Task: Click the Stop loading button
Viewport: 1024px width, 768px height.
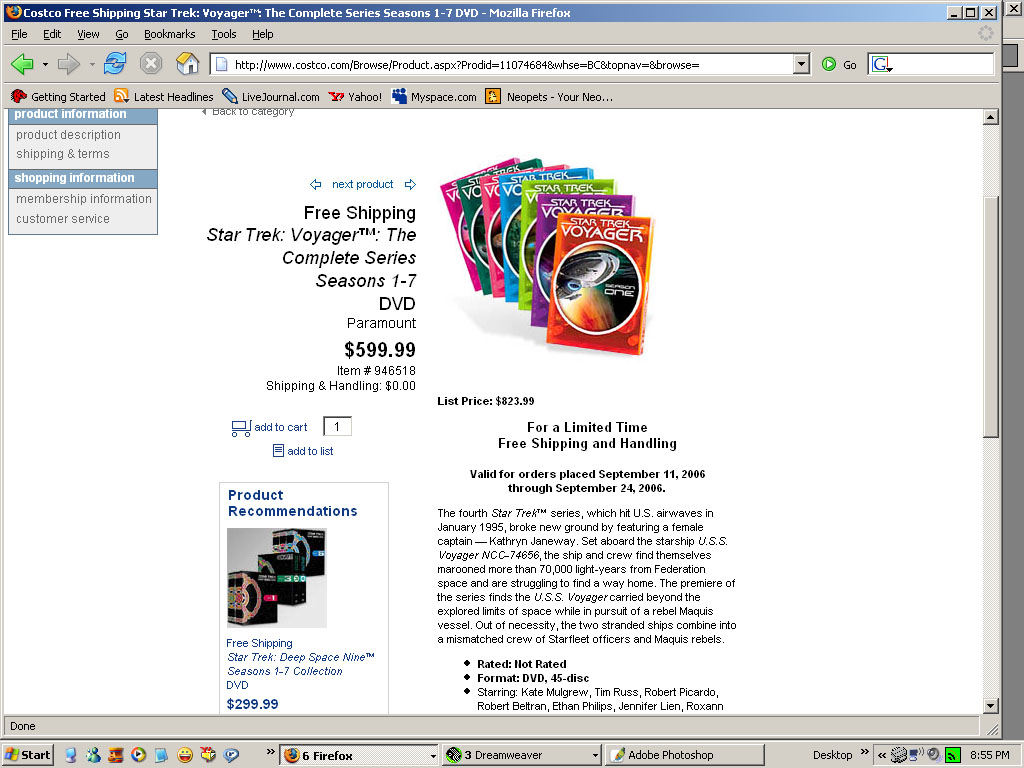Action: (151, 64)
